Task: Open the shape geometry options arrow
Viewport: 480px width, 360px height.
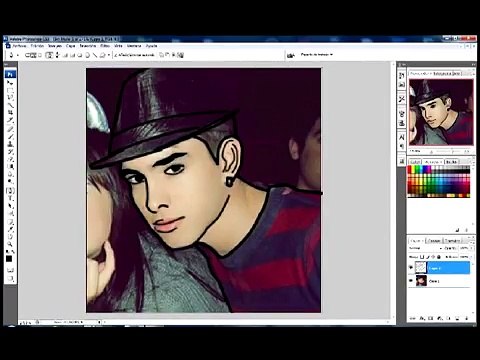Action: point(109,55)
